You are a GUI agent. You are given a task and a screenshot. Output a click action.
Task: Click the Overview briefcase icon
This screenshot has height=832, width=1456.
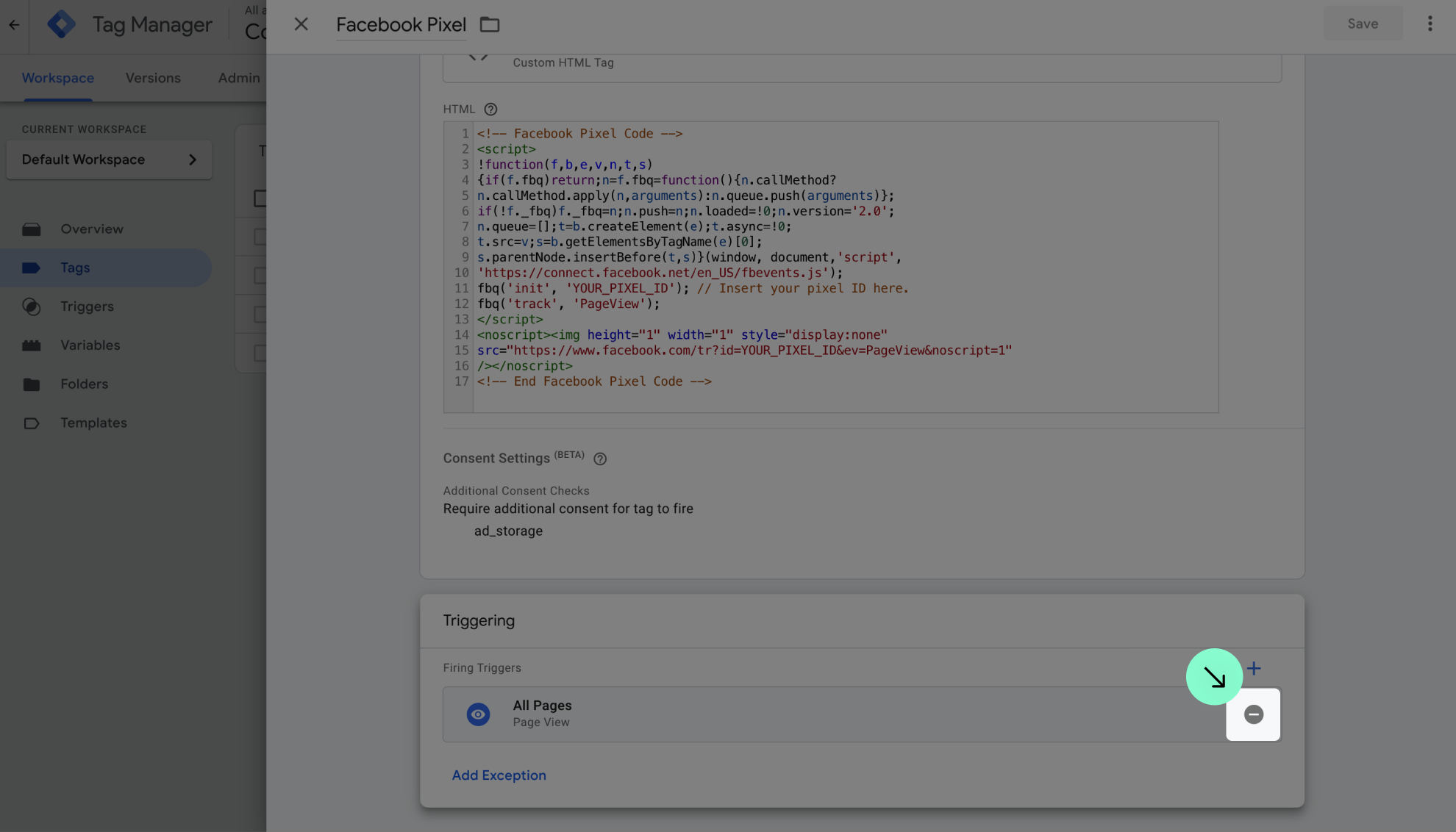32,229
